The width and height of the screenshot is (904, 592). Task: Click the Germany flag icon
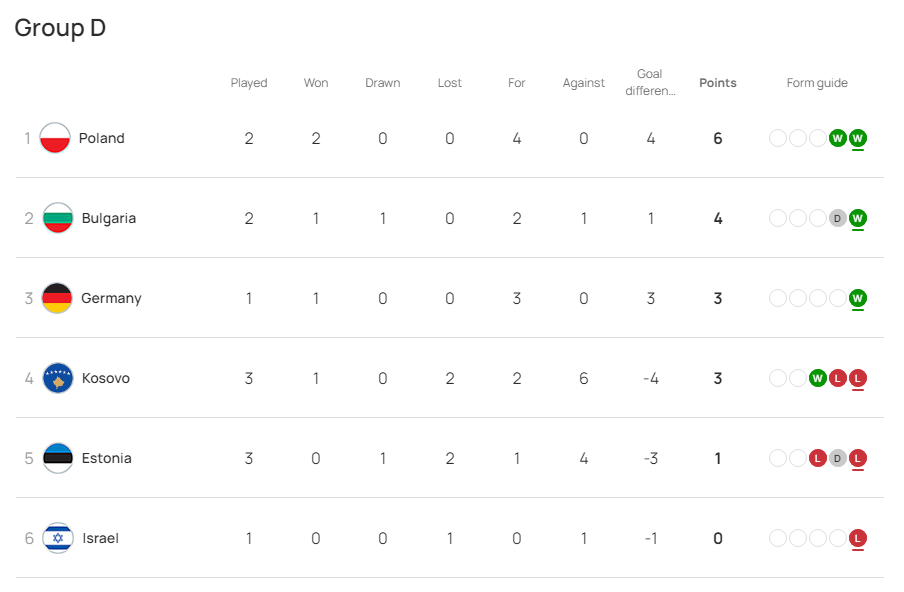(57, 298)
